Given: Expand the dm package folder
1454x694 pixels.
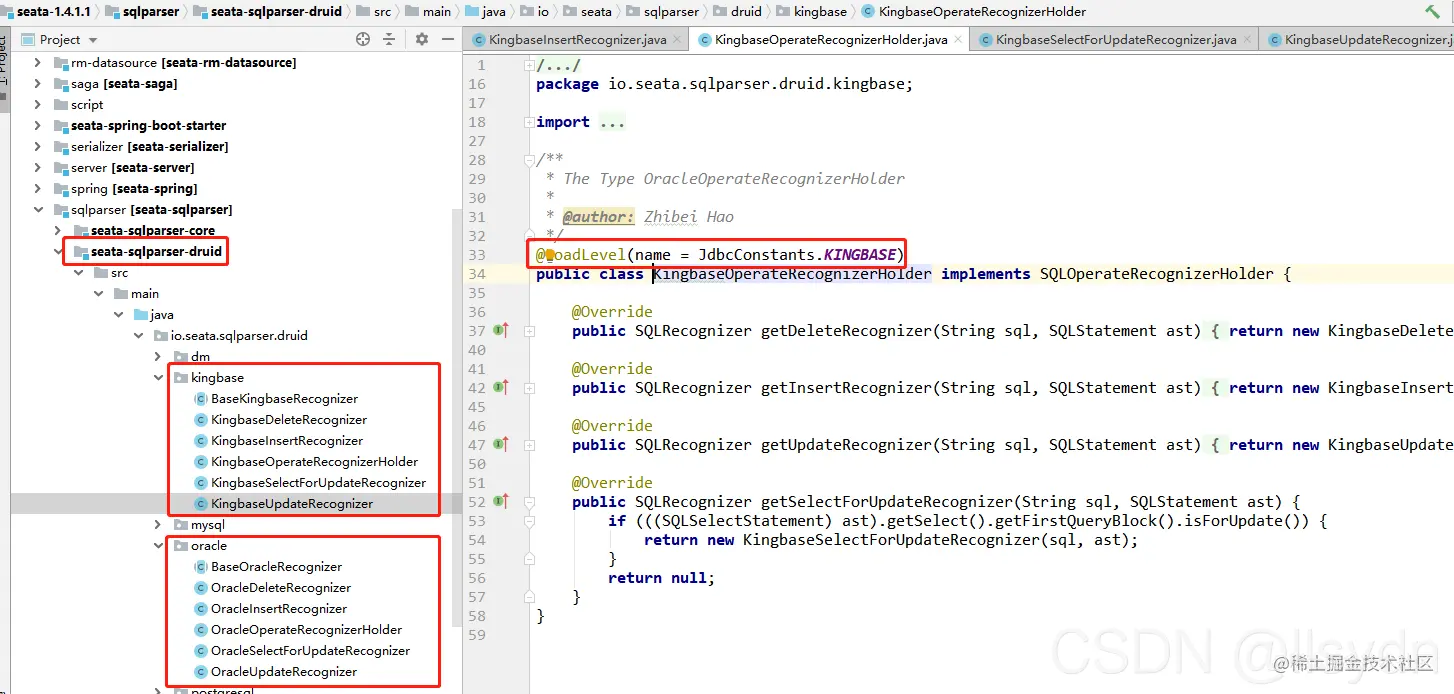Looking at the screenshot, I should point(158,356).
